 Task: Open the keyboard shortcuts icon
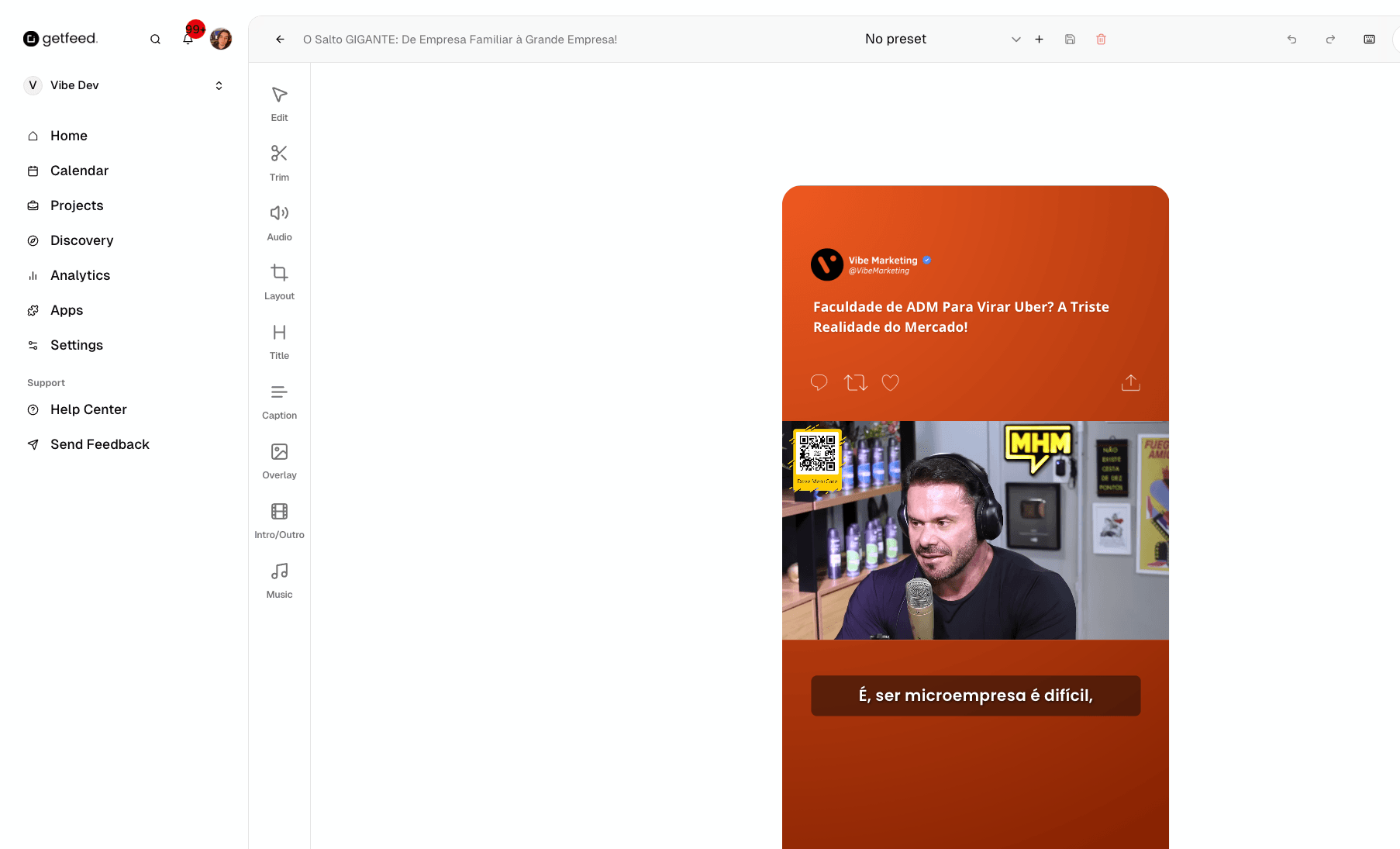1369,39
